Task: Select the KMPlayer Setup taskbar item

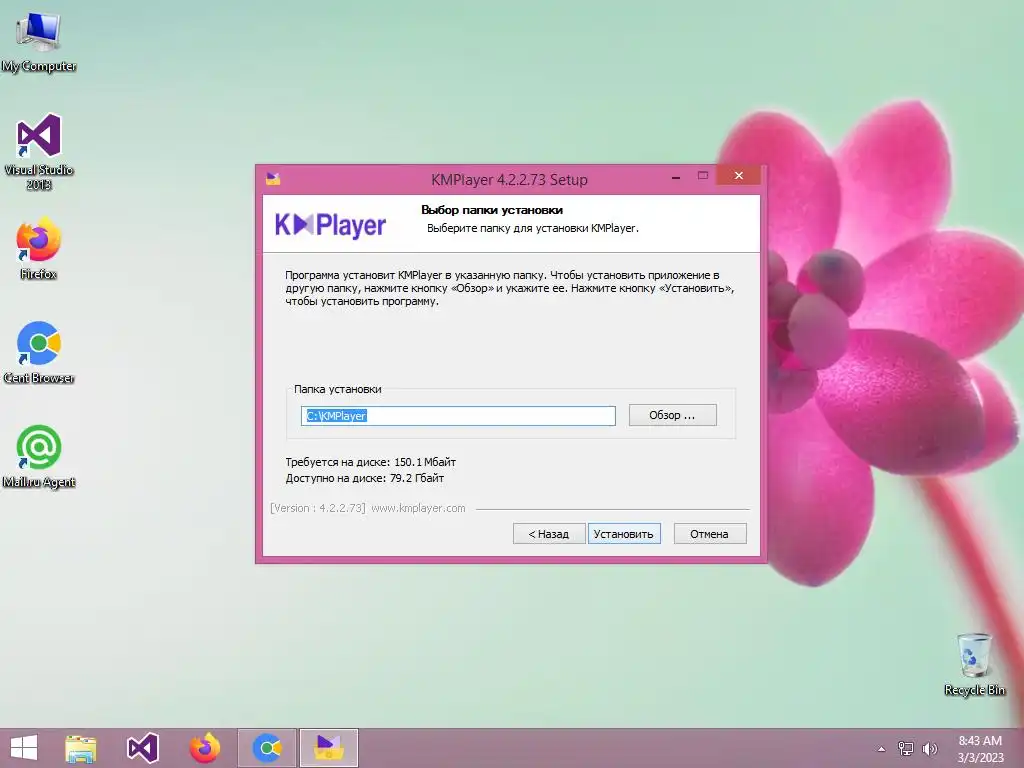Action: point(328,748)
